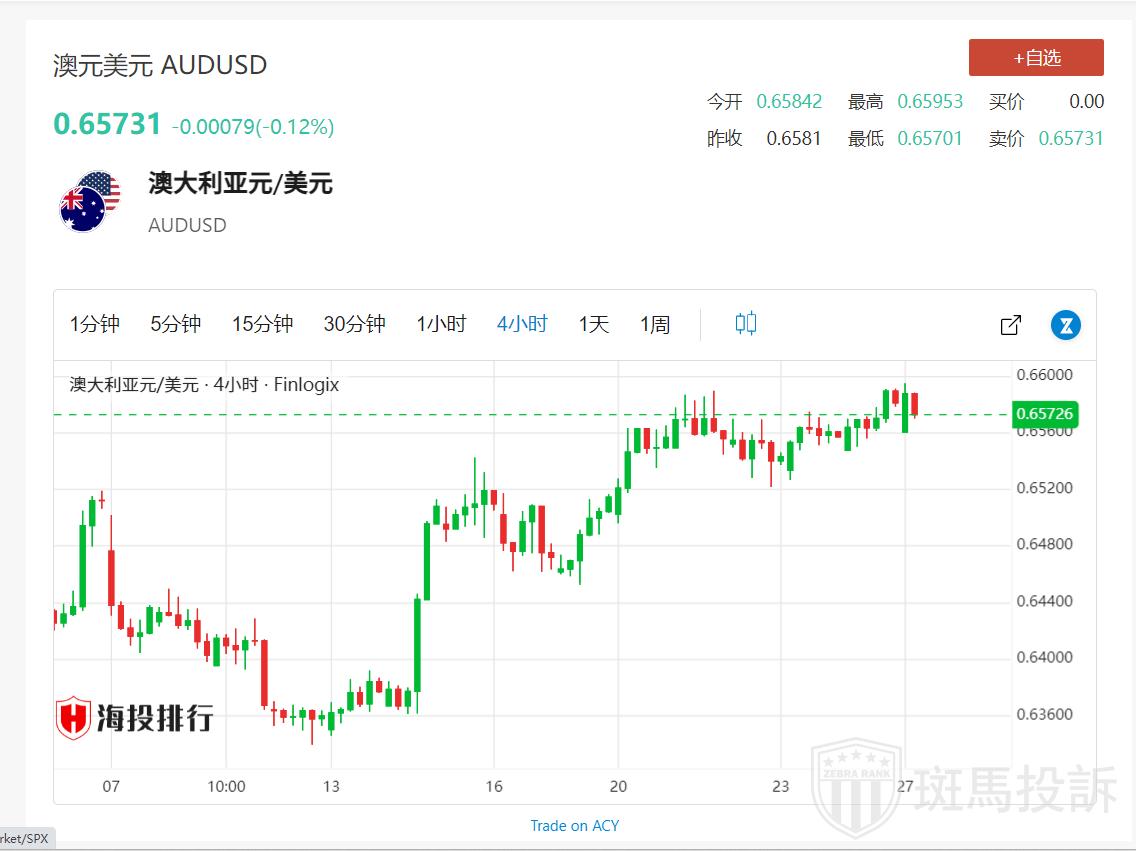This screenshot has height=851, width=1136.
Task: Select the active 4小时 timeframe
Action: tap(522, 324)
